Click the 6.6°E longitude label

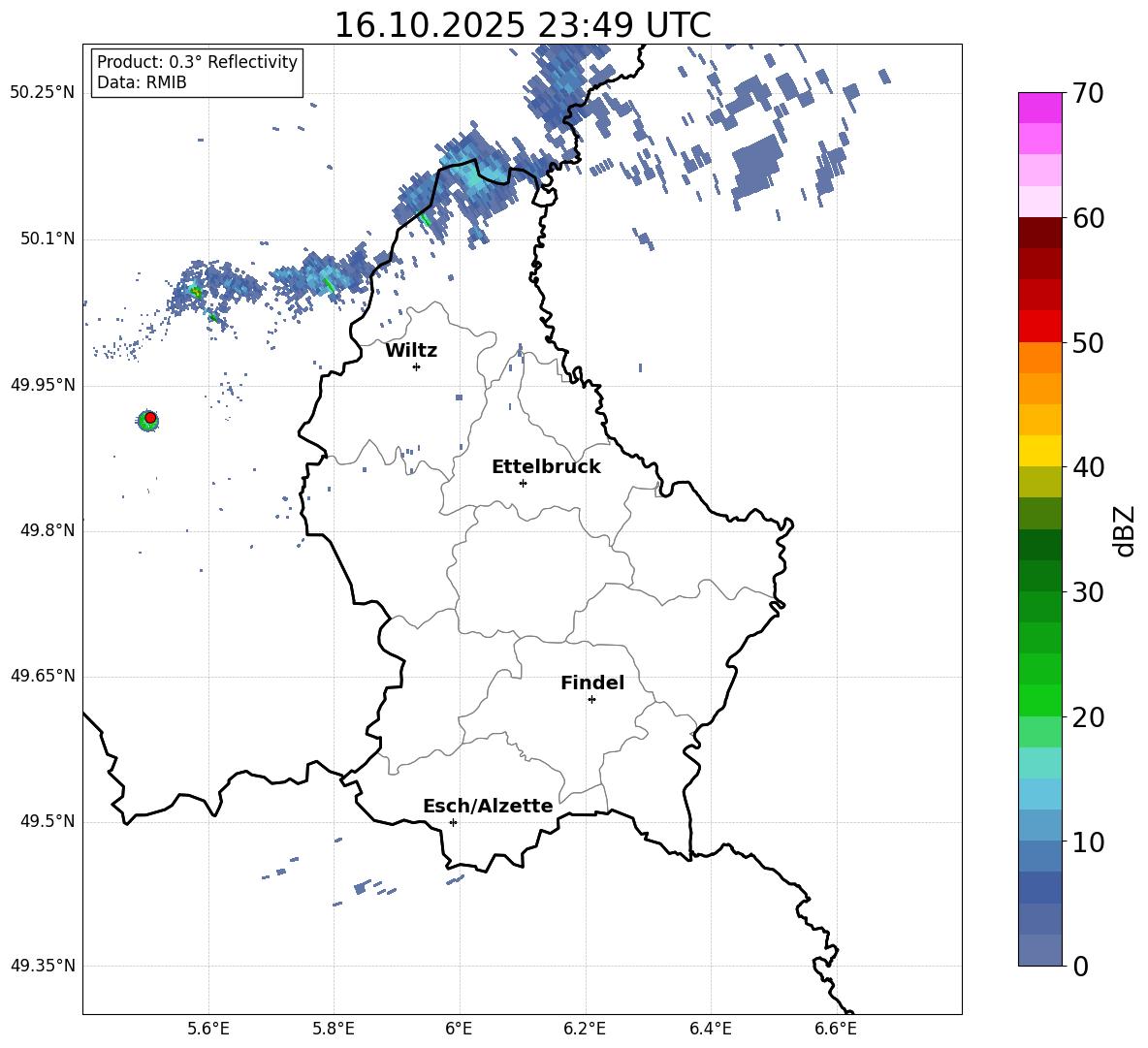(x=836, y=1029)
